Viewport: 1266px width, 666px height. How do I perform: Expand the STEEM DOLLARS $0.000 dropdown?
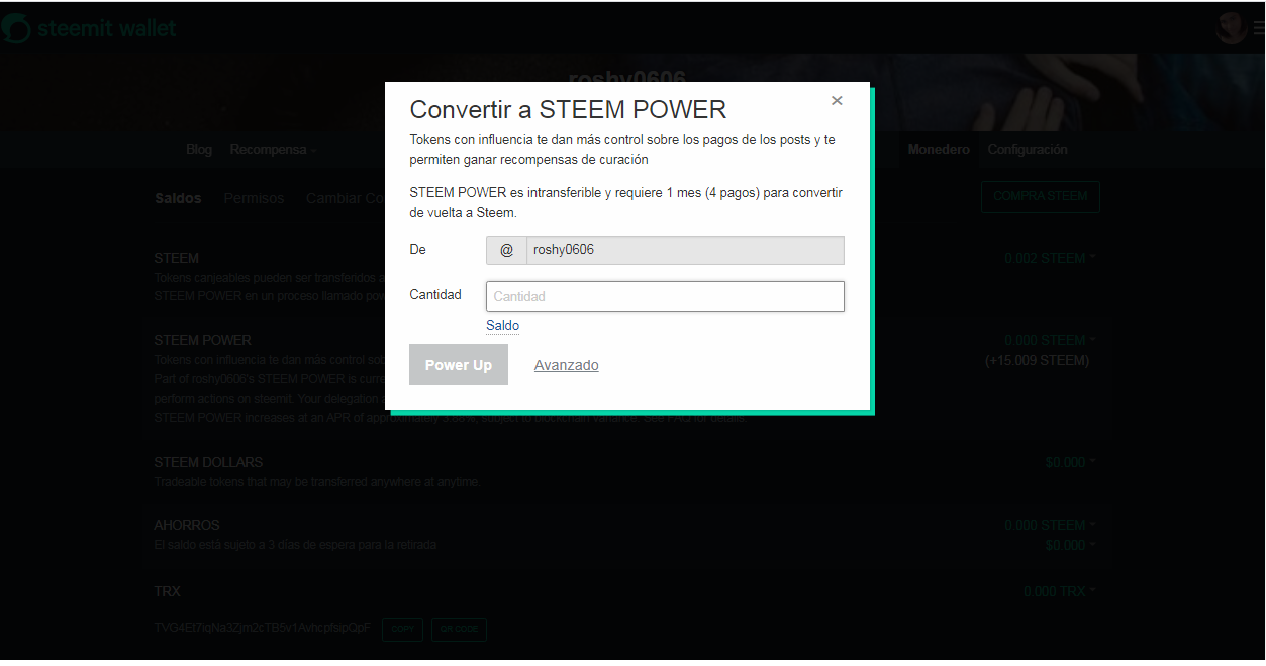click(1070, 462)
